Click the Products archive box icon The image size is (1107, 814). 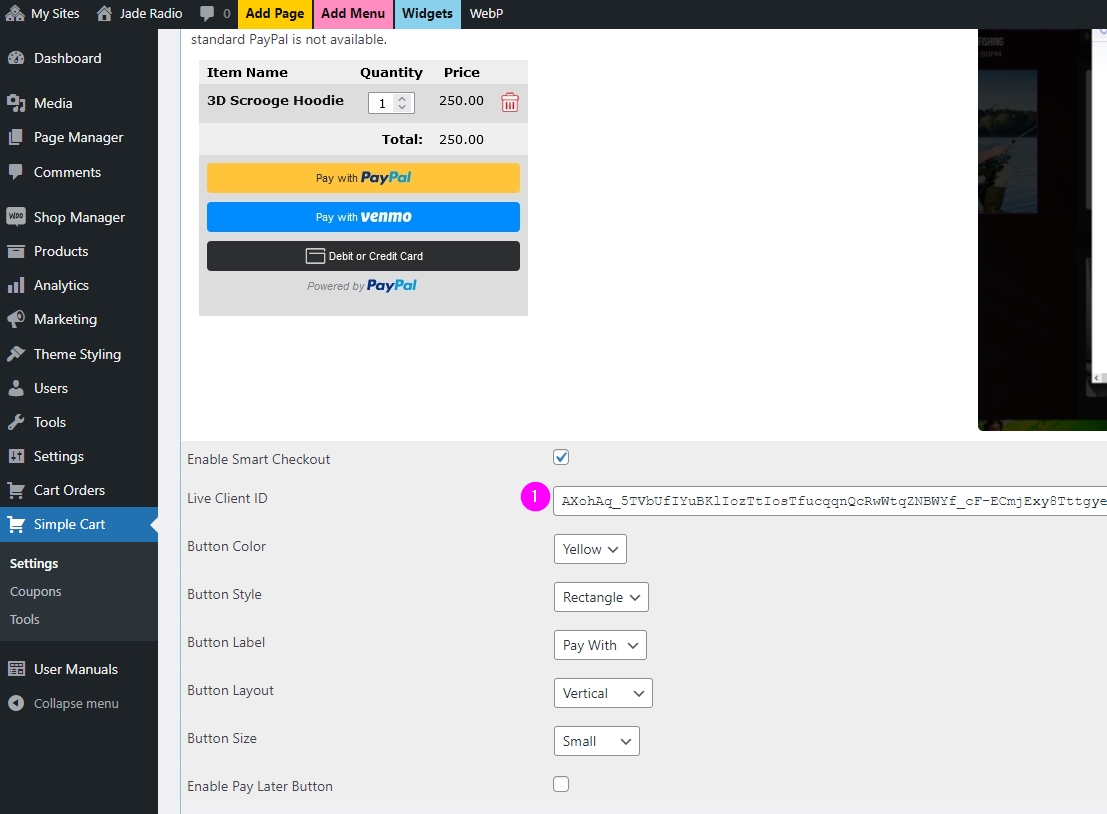point(16,251)
